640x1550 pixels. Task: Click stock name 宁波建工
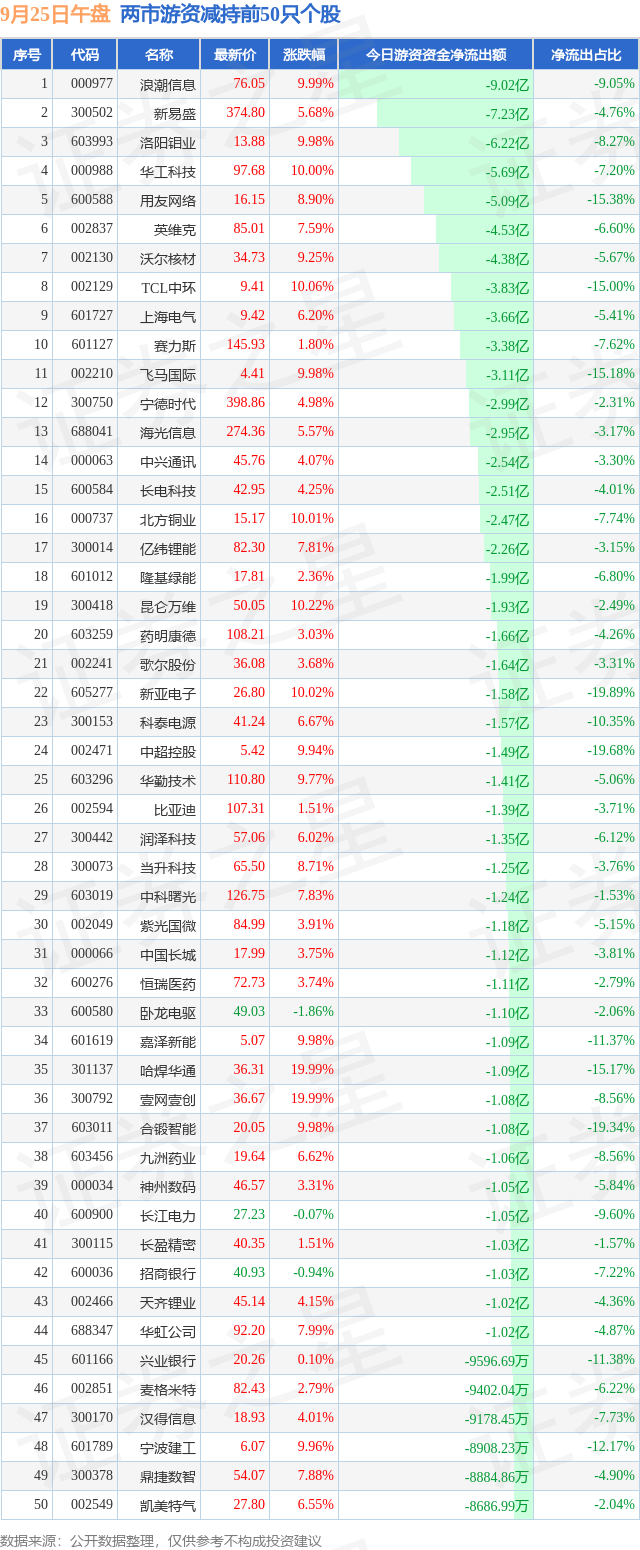(x=168, y=1448)
